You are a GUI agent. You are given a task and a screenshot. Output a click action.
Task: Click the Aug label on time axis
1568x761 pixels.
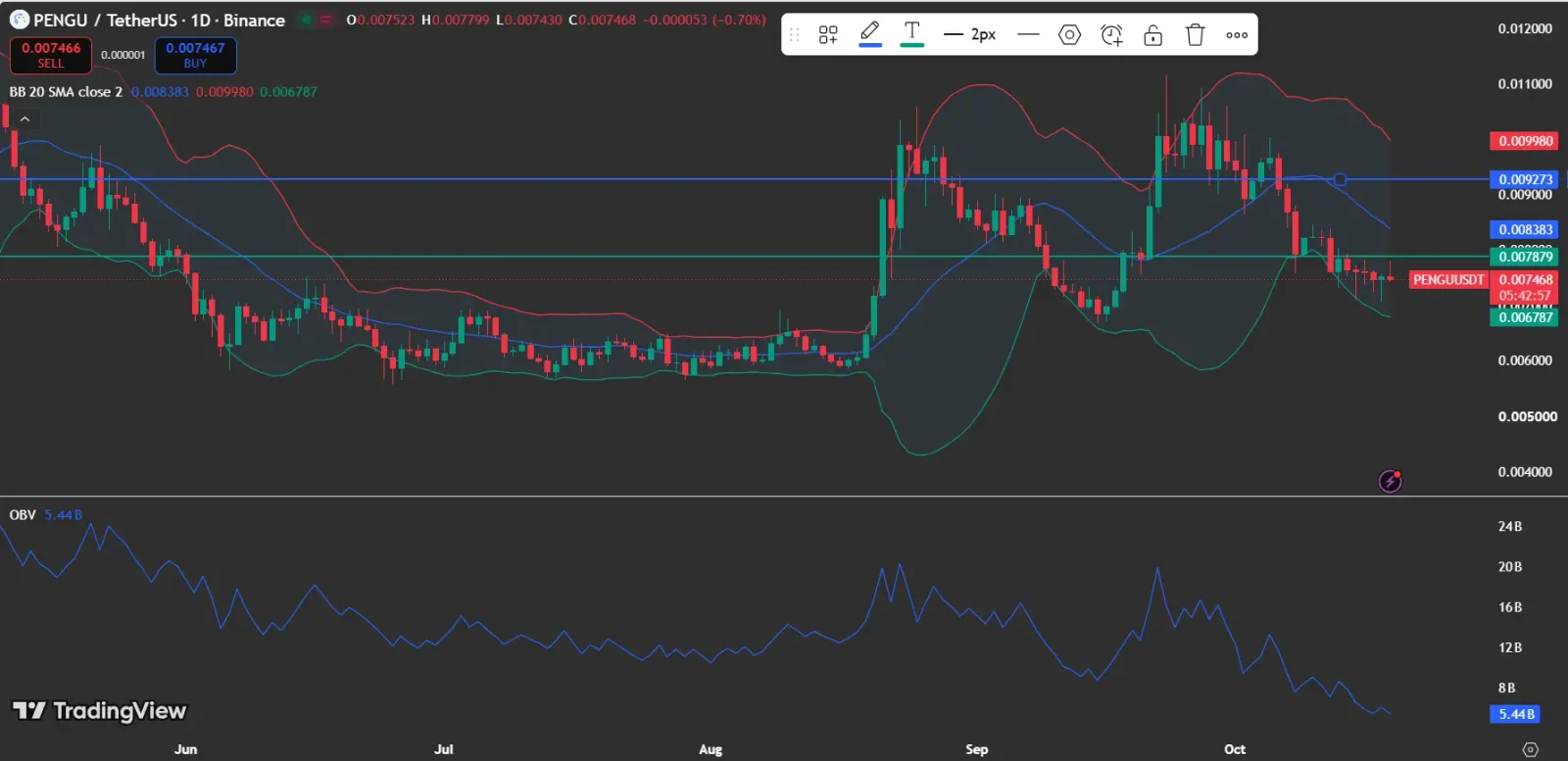pyautogui.click(x=710, y=749)
